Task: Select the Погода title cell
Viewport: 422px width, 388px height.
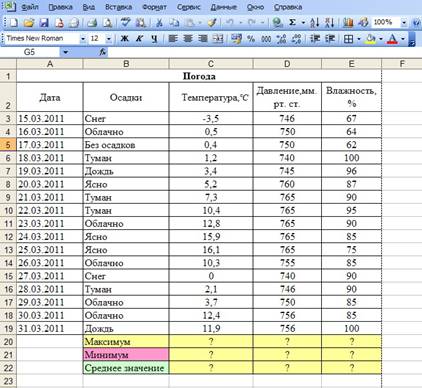Action: (x=199, y=76)
